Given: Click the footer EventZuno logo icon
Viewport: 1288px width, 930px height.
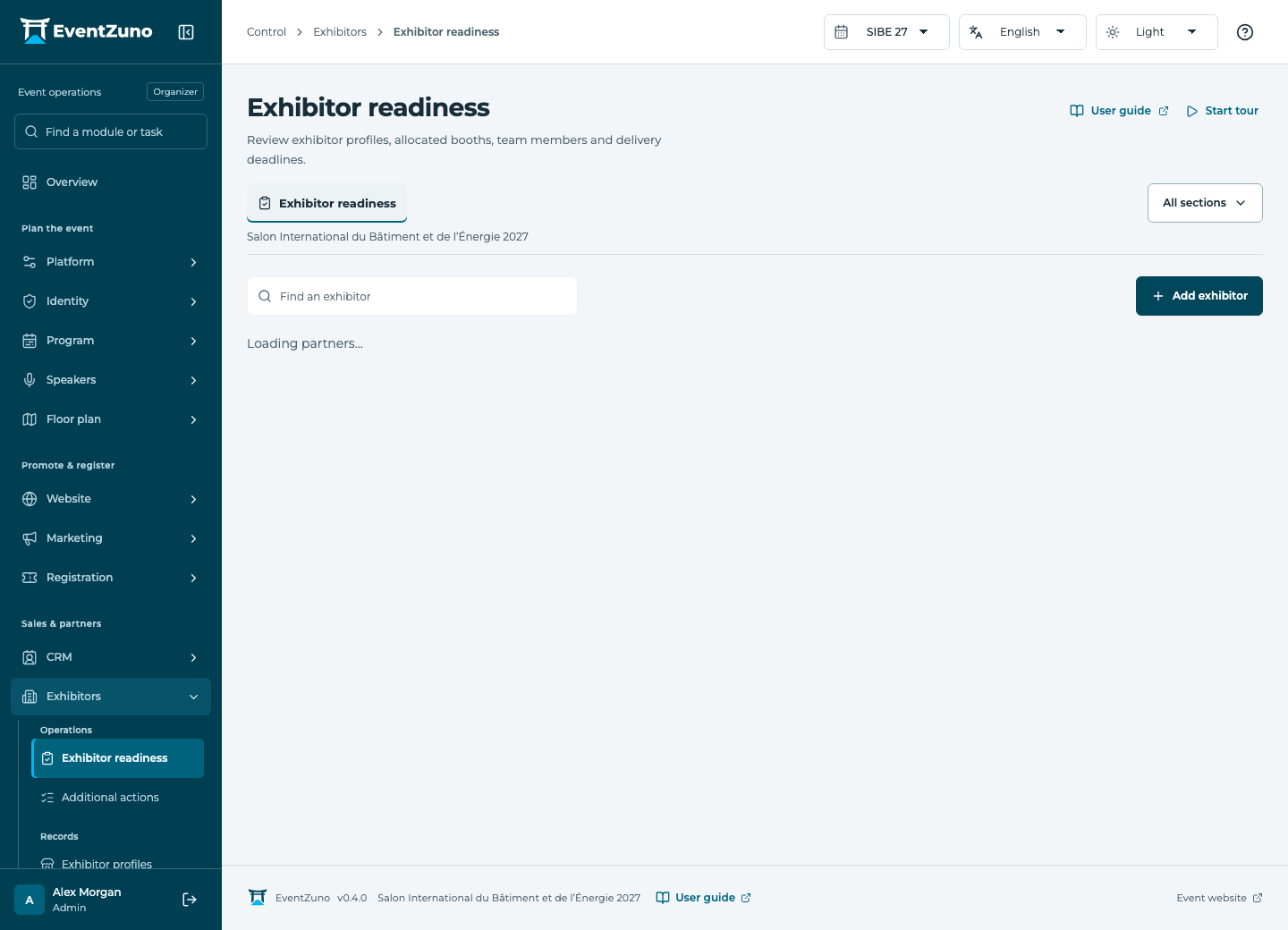Looking at the screenshot, I should [x=258, y=898].
